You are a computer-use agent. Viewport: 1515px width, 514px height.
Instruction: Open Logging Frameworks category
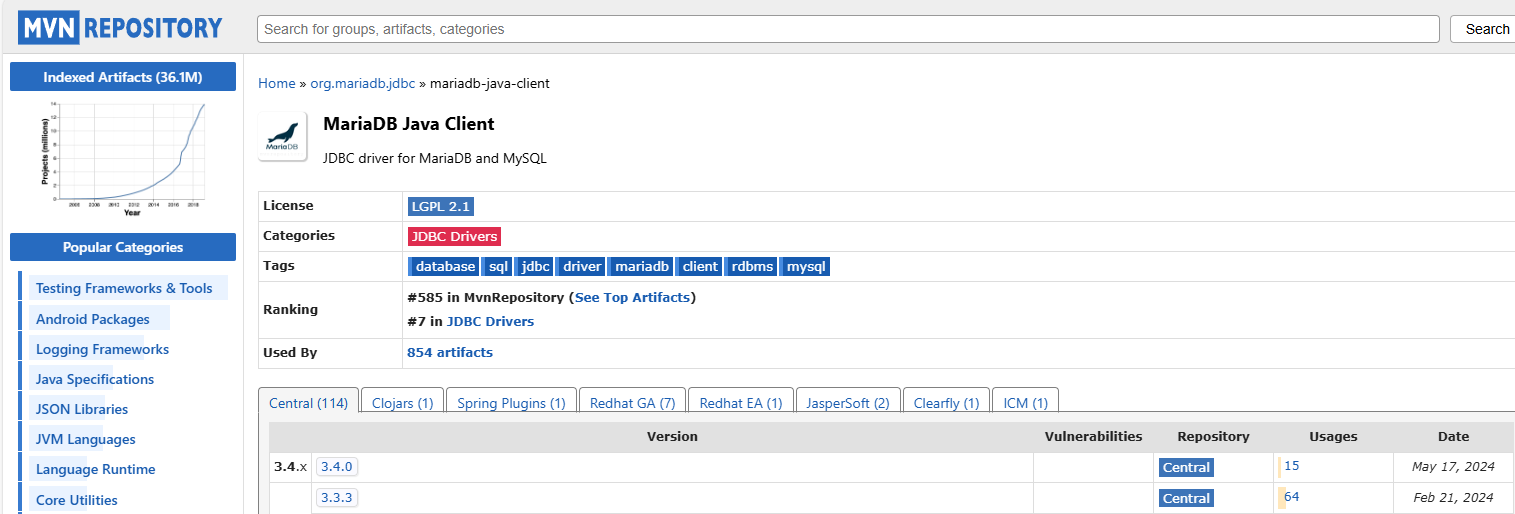click(x=102, y=349)
